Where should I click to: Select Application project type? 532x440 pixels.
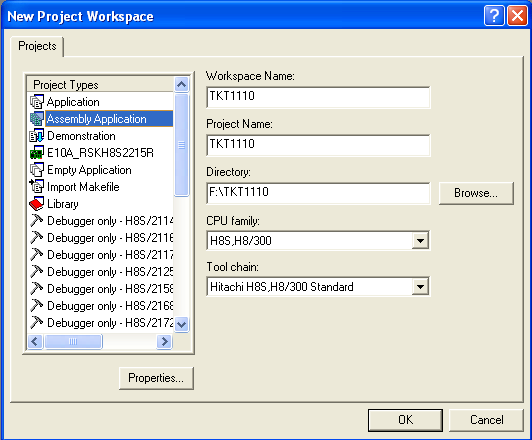point(73,102)
